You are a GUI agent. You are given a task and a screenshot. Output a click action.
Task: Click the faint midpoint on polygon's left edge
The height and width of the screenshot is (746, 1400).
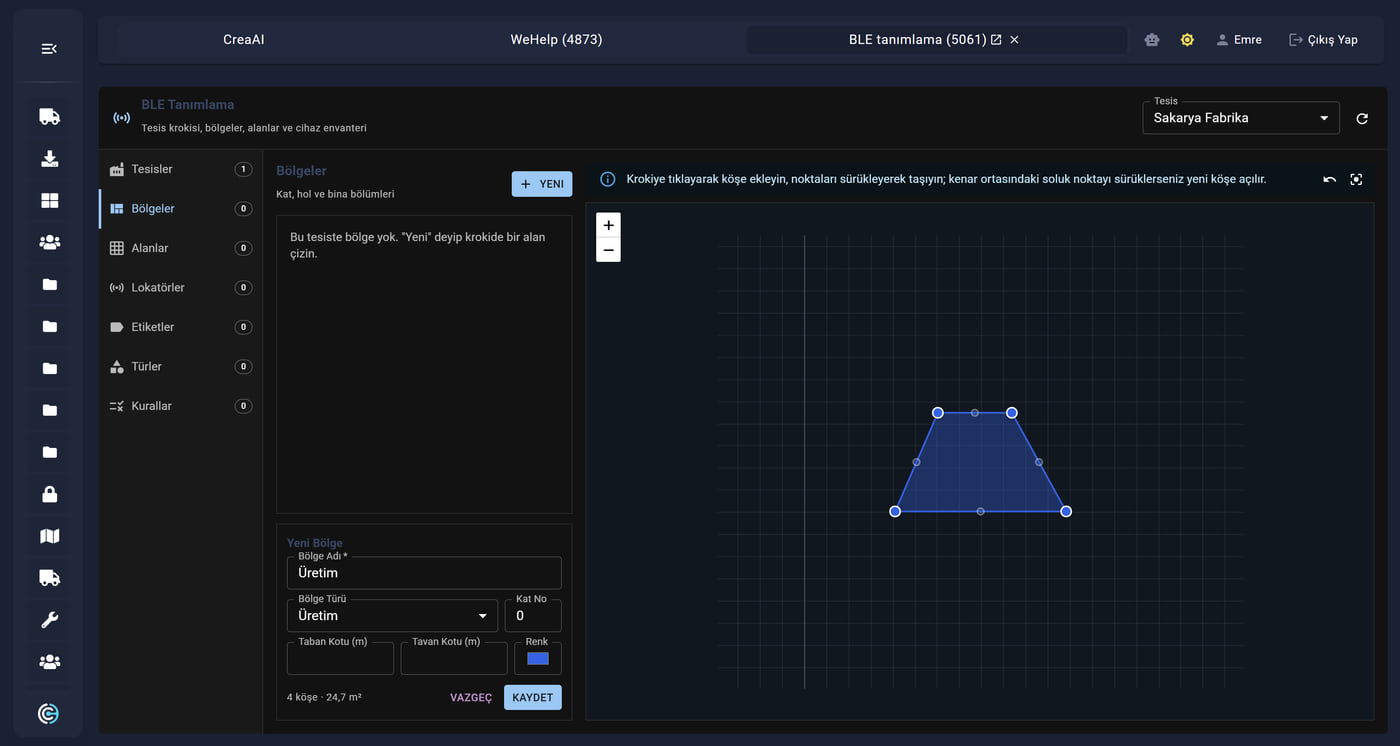click(x=917, y=462)
